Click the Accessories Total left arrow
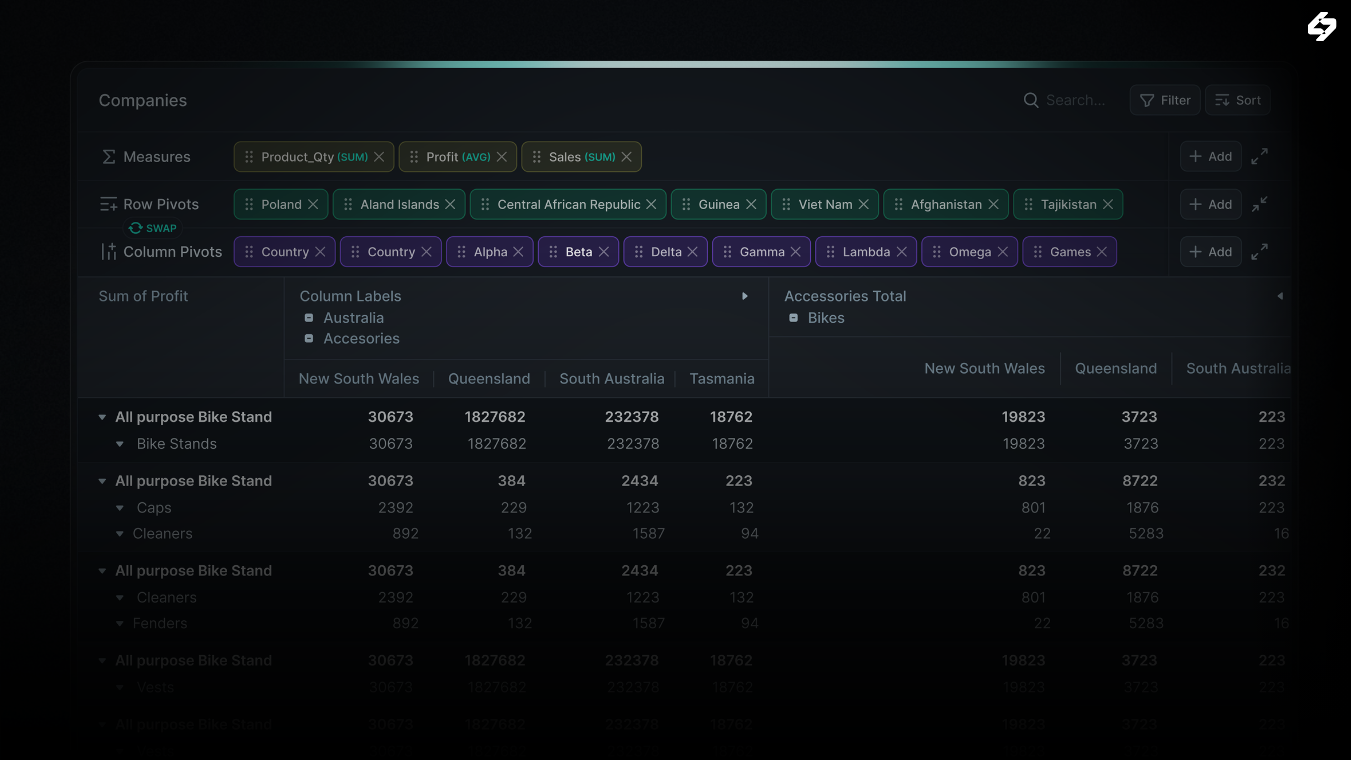Screen dimensions: 1351x760 (1280, 296)
